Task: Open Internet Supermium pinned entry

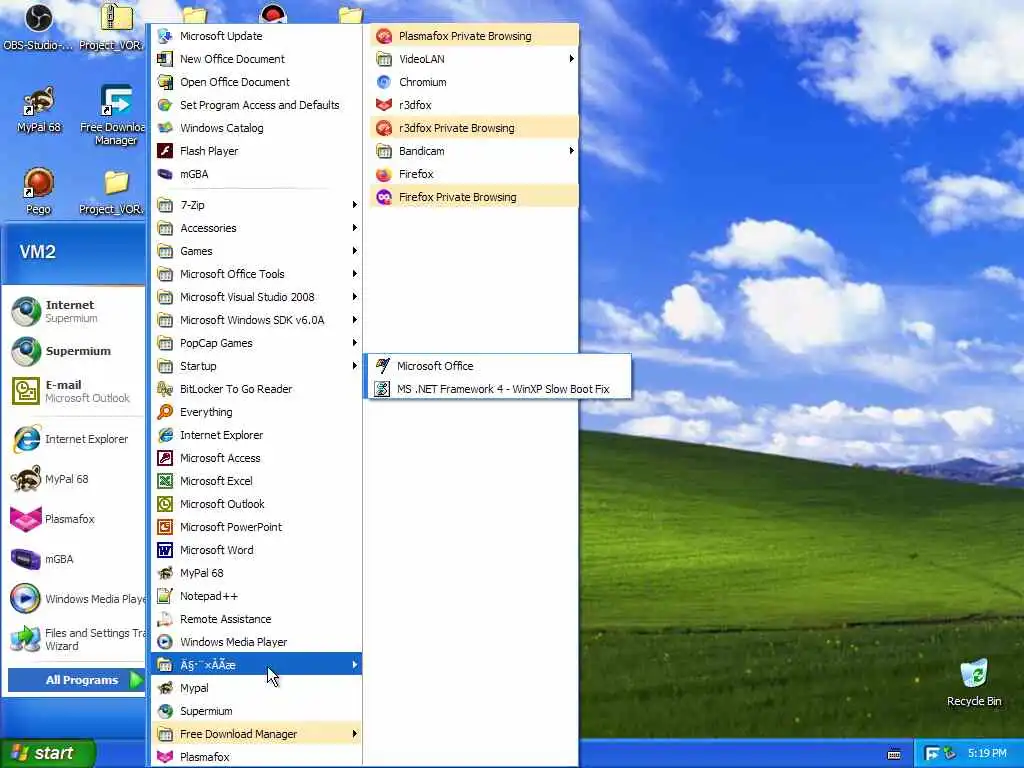Action: [73, 312]
